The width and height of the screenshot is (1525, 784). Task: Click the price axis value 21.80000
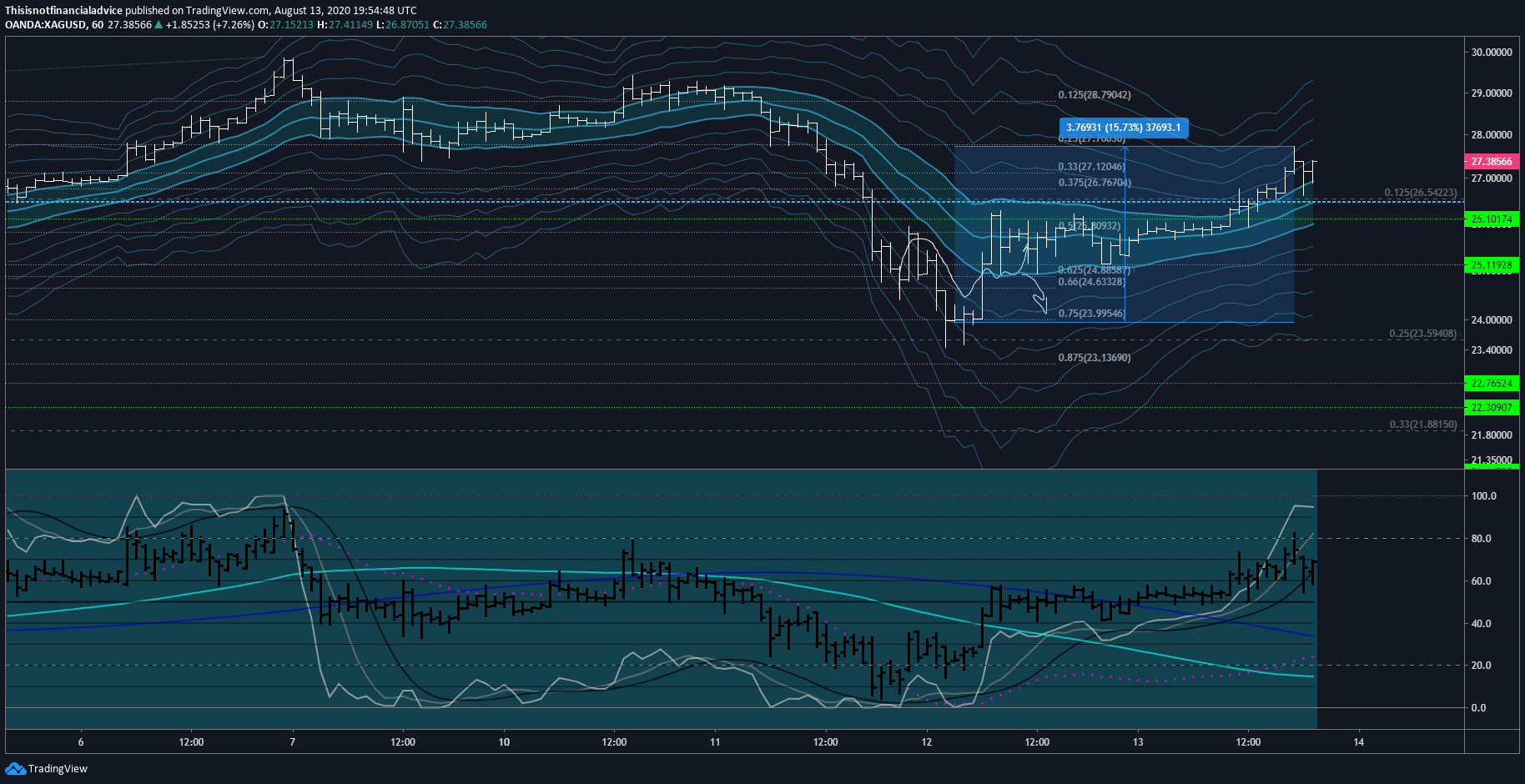coord(1492,435)
